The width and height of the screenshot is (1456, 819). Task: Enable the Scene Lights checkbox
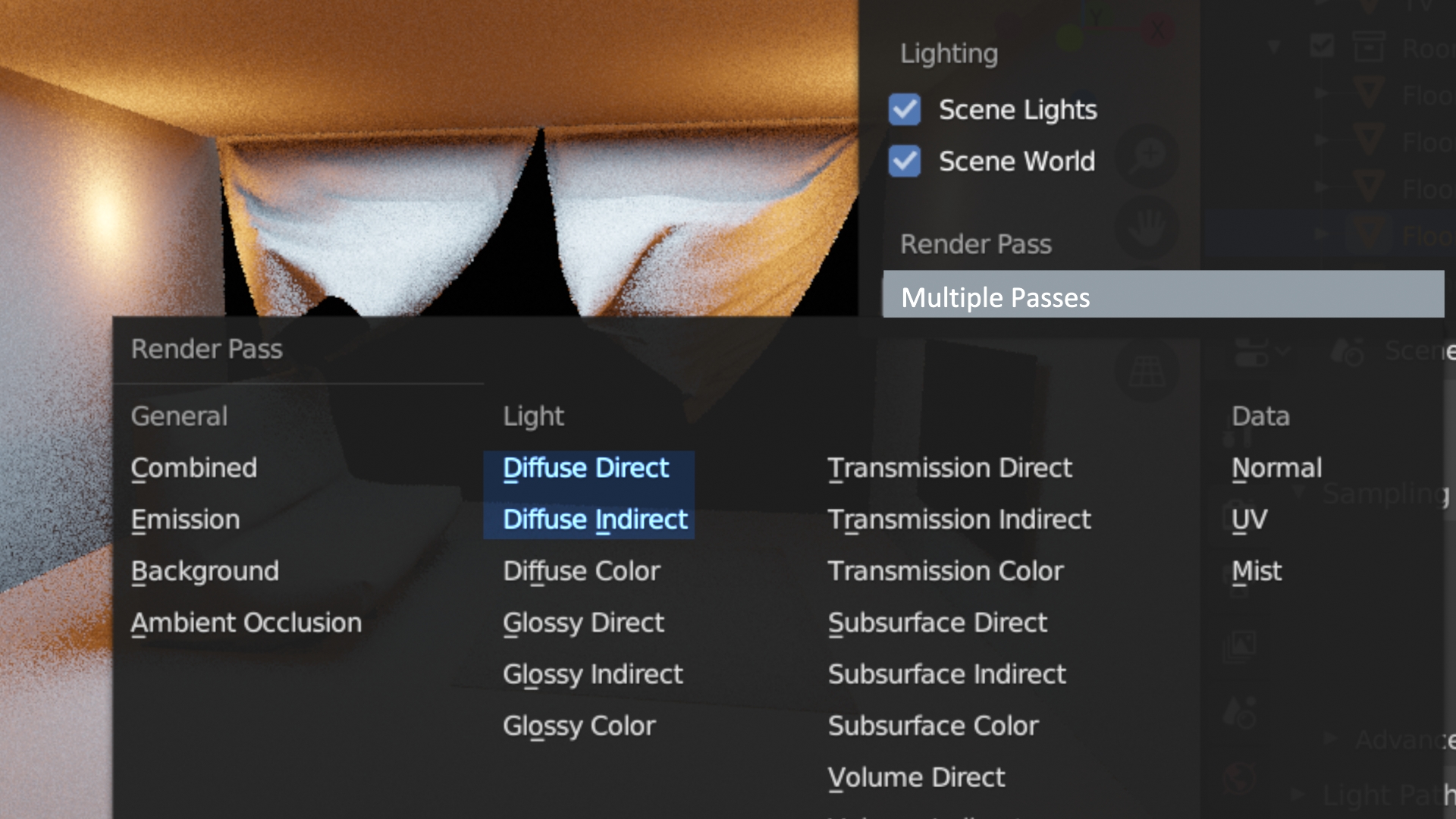point(905,110)
